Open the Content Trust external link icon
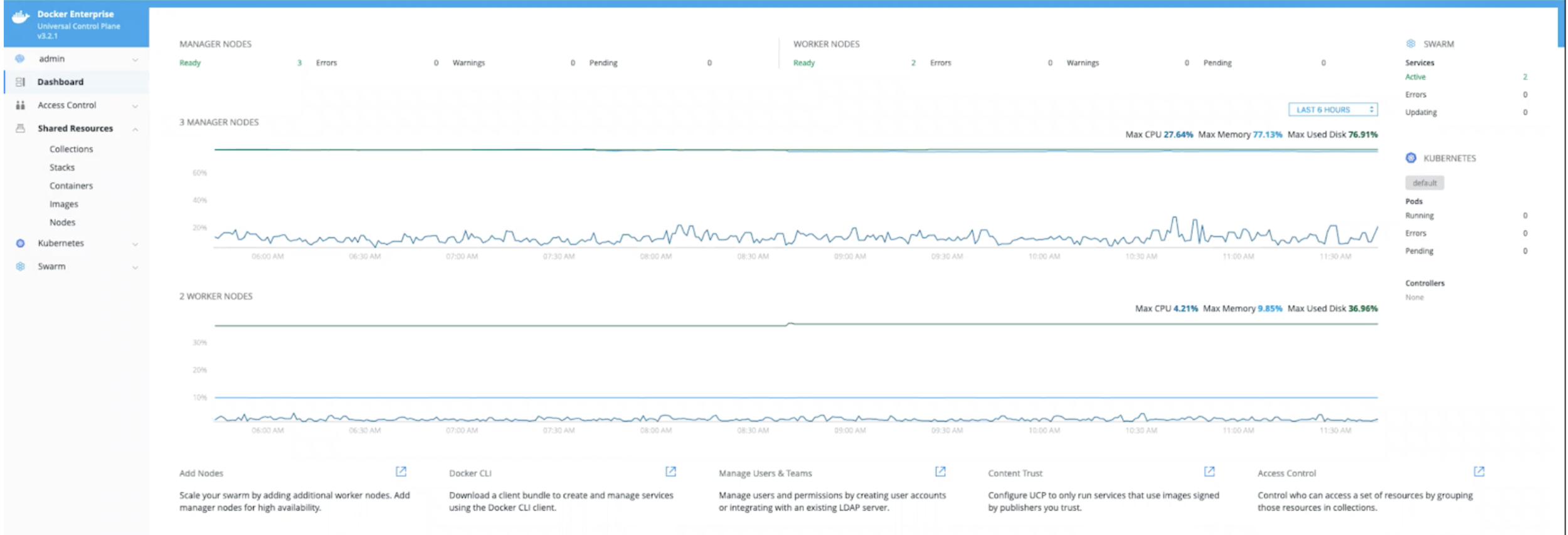This screenshot has height=535, width=1568. [1209, 471]
